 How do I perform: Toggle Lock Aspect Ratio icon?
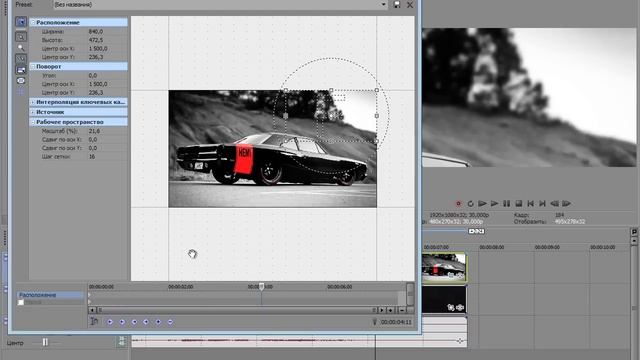point(21,70)
